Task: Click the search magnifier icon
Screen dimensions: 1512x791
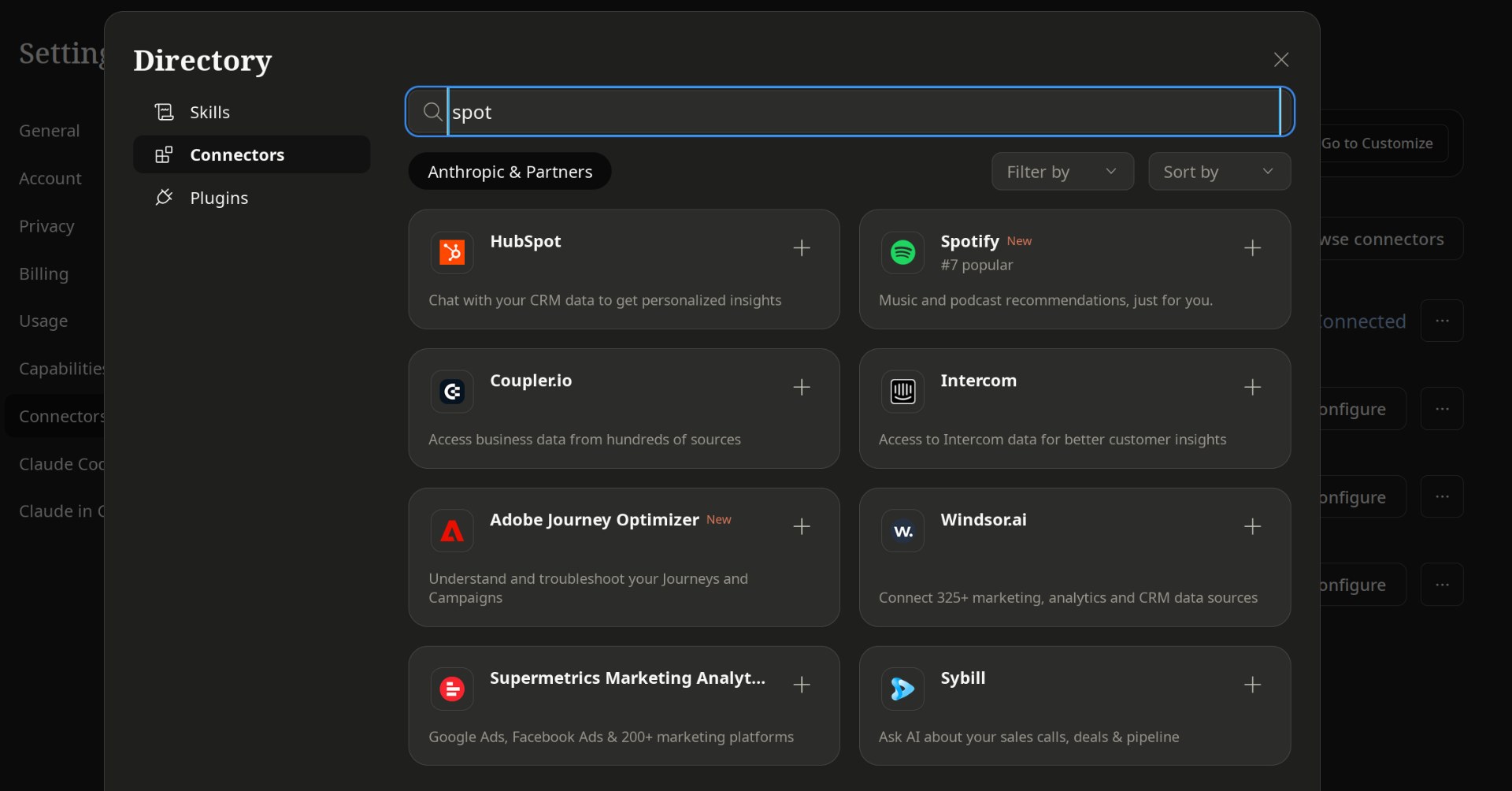Action: pyautogui.click(x=432, y=112)
